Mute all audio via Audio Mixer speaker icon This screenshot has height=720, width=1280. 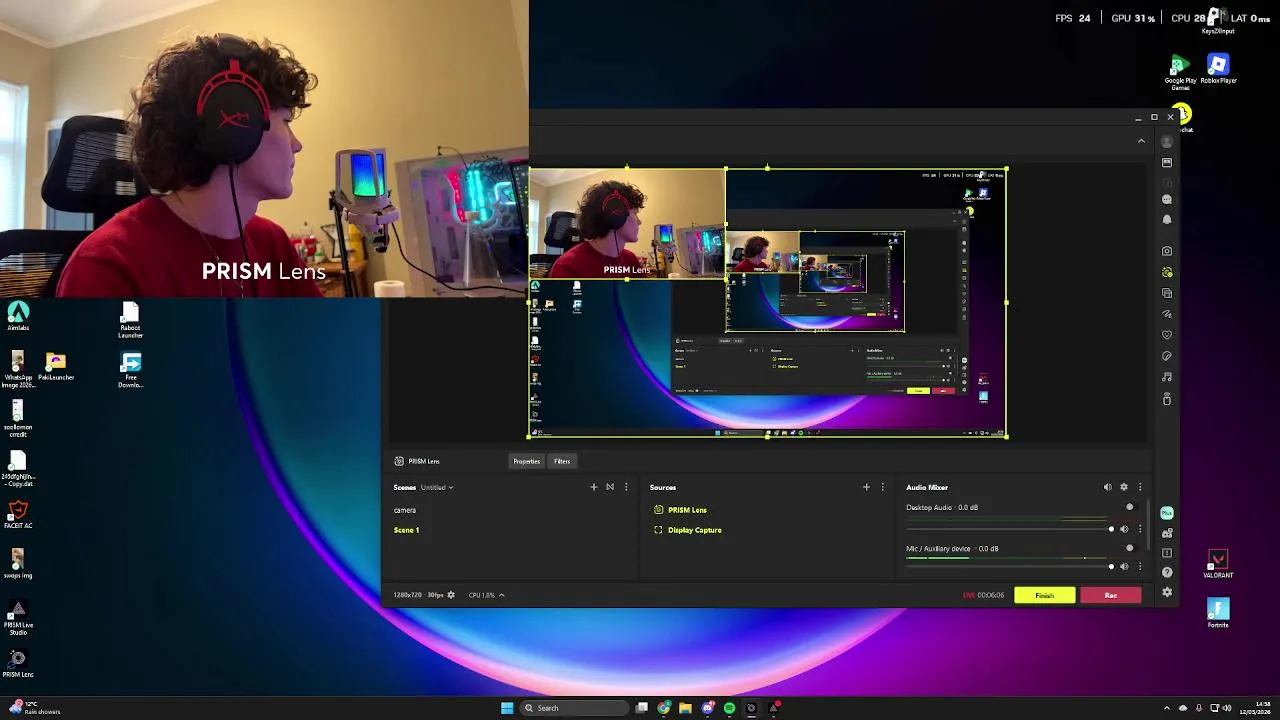(1107, 487)
